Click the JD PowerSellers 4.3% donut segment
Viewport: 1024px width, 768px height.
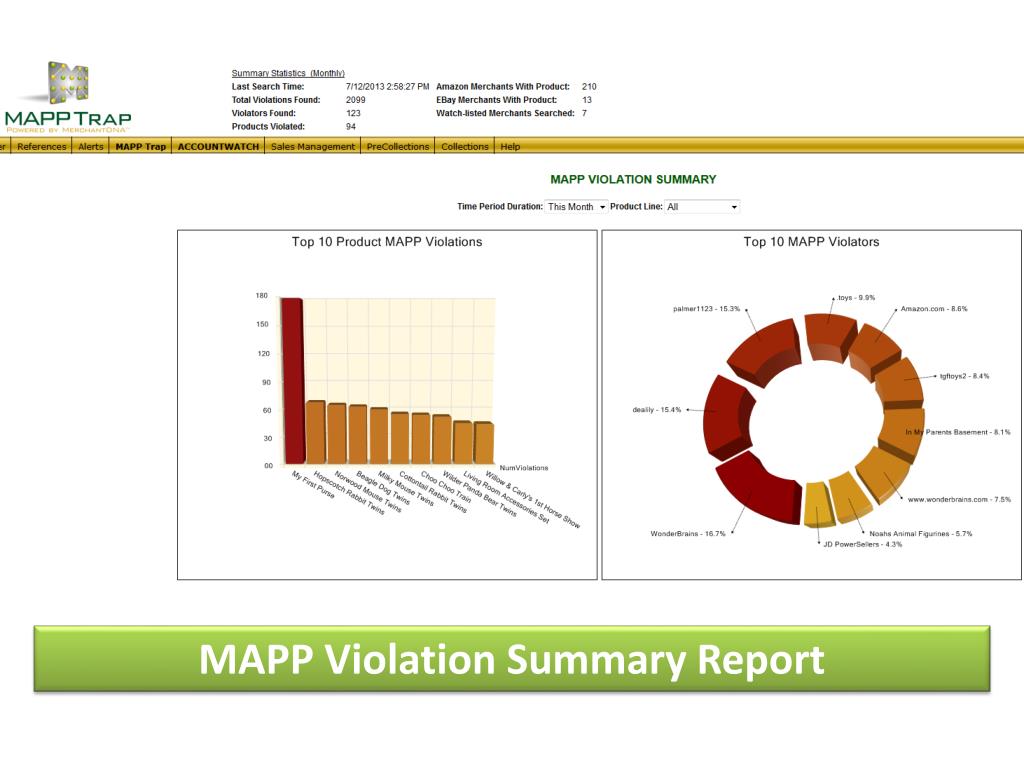pyautogui.click(x=819, y=505)
